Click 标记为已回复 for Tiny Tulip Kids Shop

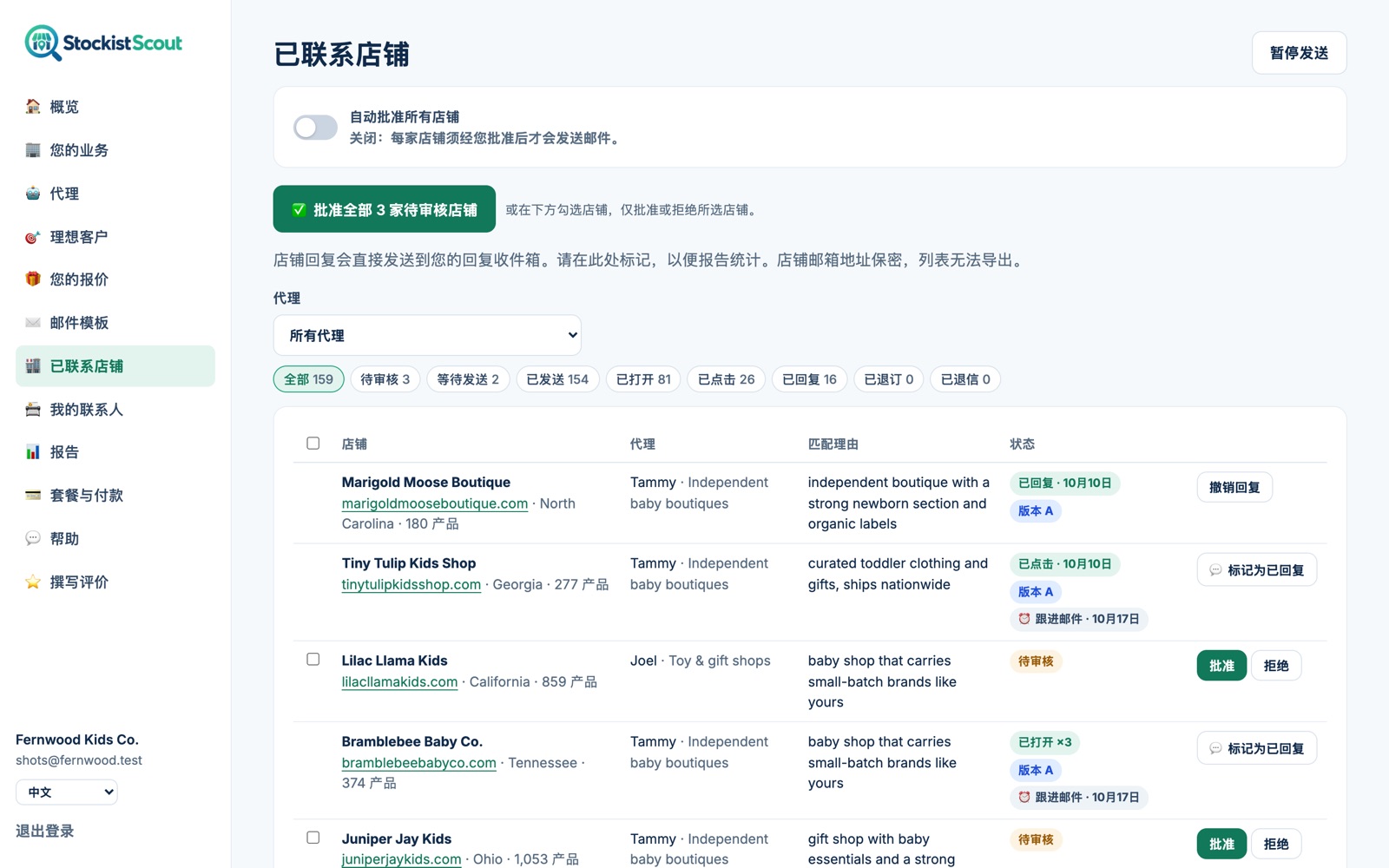[1256, 570]
